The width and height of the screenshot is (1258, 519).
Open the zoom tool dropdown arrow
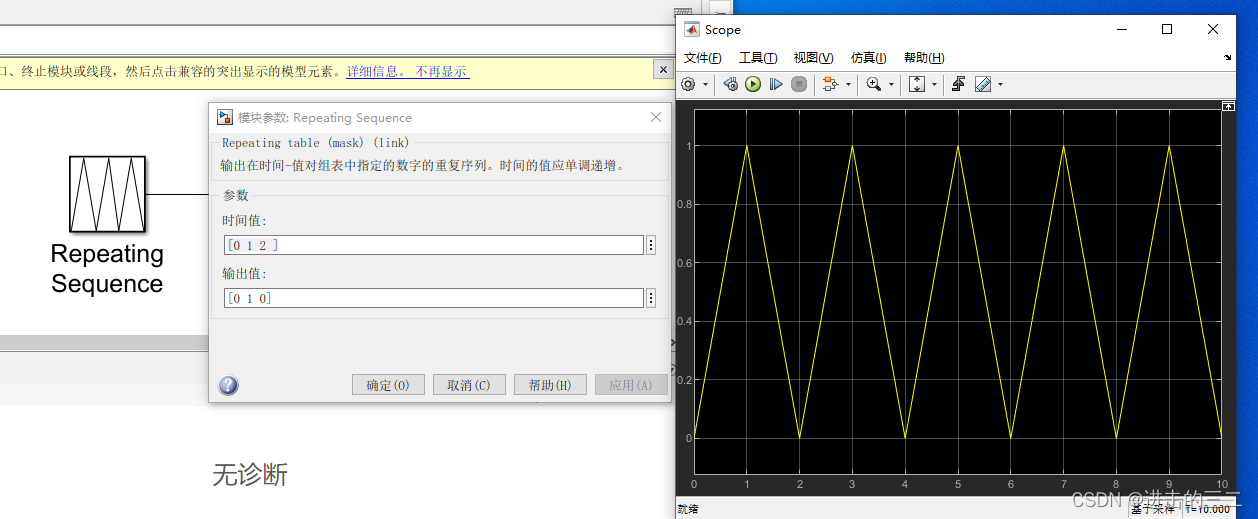(x=891, y=85)
